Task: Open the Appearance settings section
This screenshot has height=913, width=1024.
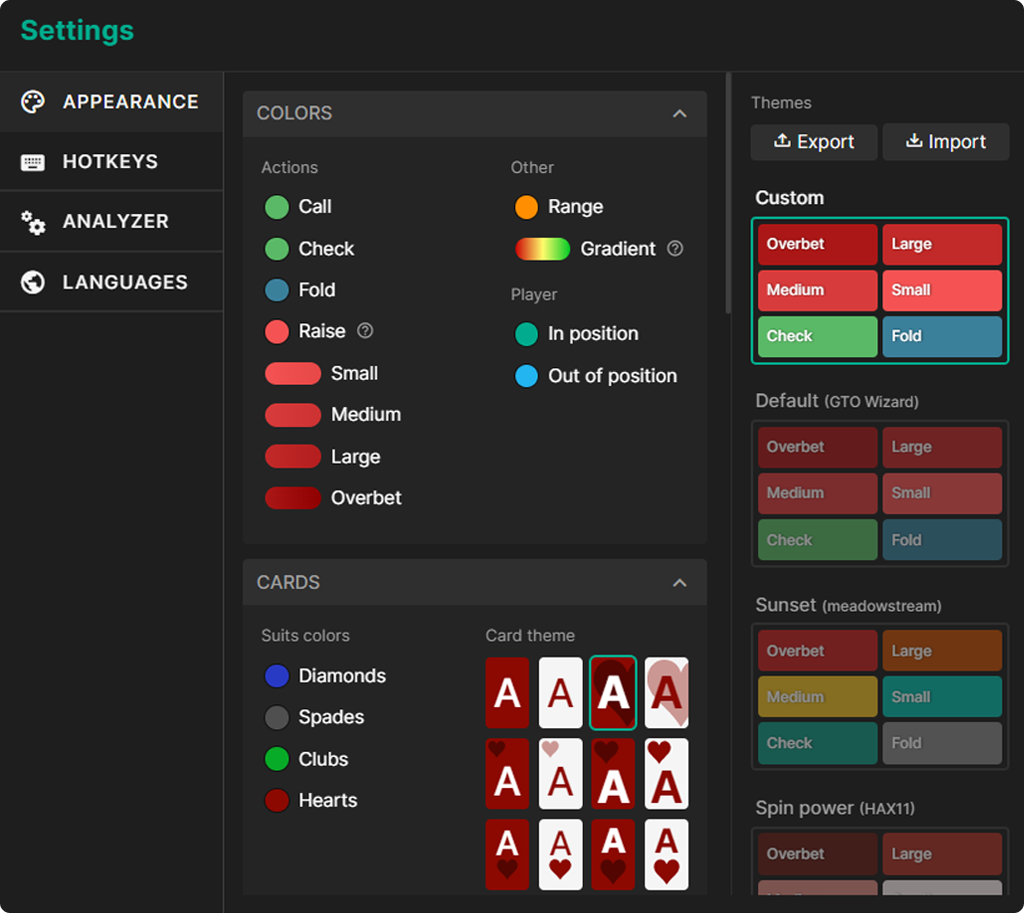Action: click(x=111, y=102)
